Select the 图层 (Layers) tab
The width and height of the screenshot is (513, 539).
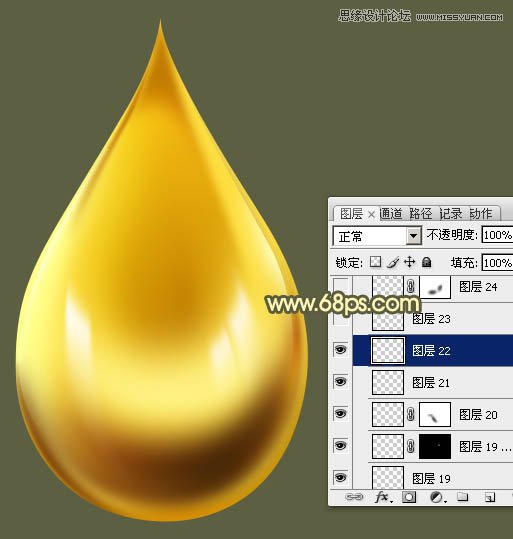click(351, 214)
